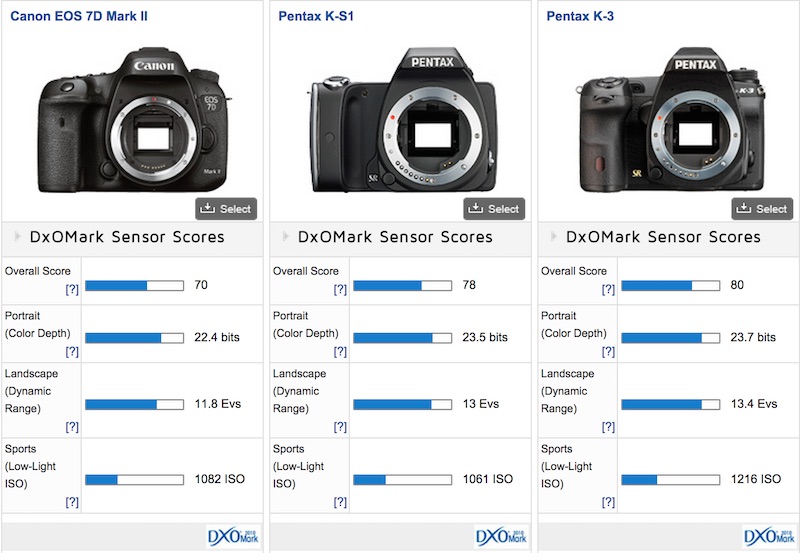
Task: Click Pentax K-S1 '1061 ISO' value
Action: click(488, 479)
